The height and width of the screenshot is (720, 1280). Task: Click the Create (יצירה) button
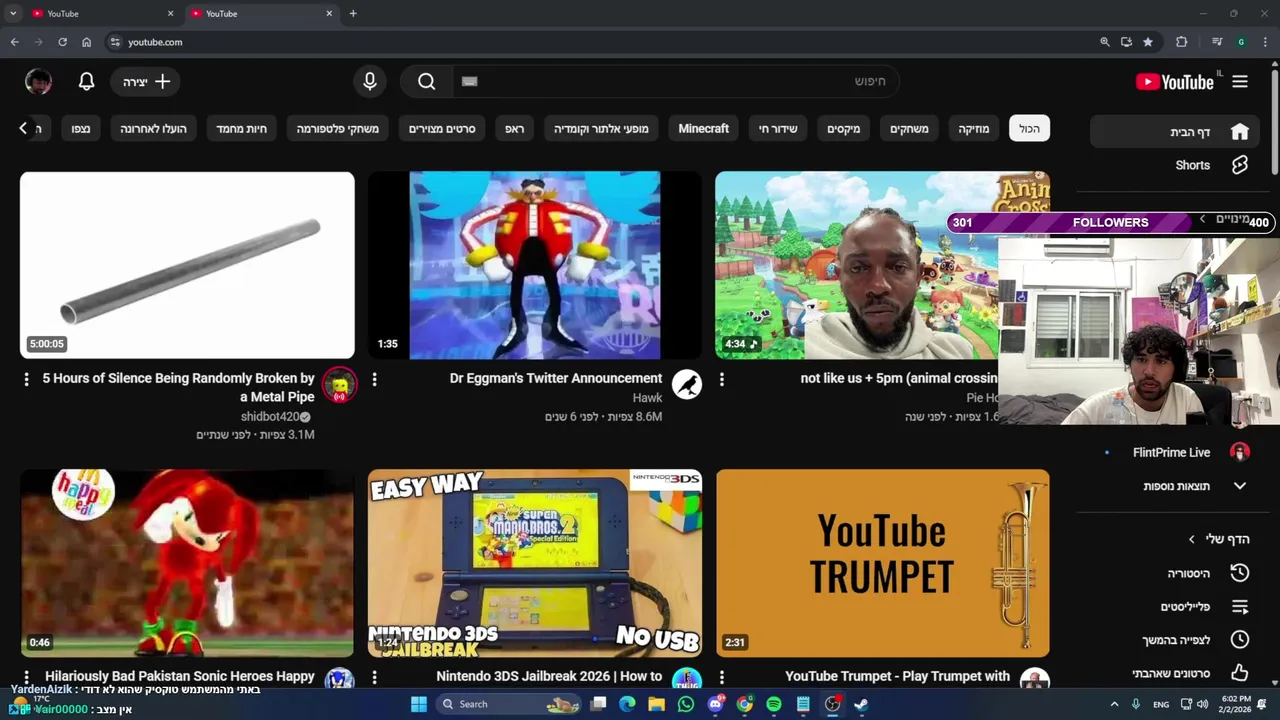pos(146,82)
